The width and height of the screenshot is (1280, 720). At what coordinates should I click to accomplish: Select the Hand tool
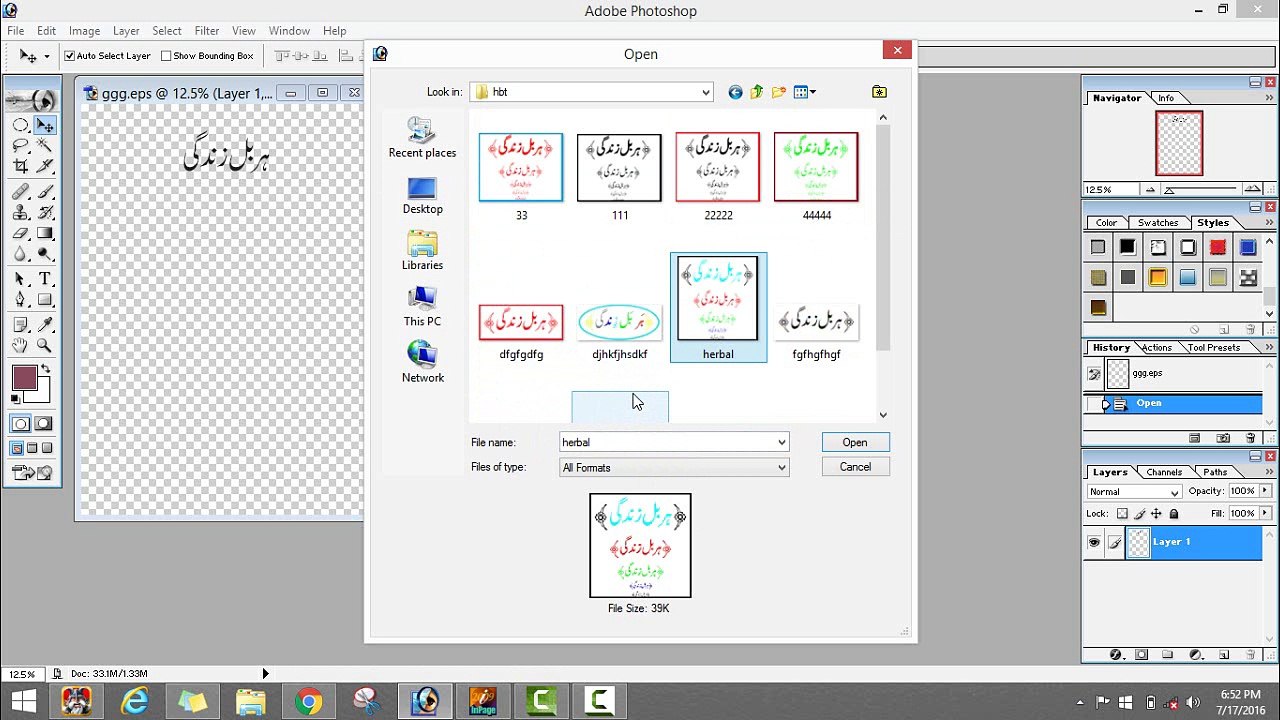click(20, 346)
